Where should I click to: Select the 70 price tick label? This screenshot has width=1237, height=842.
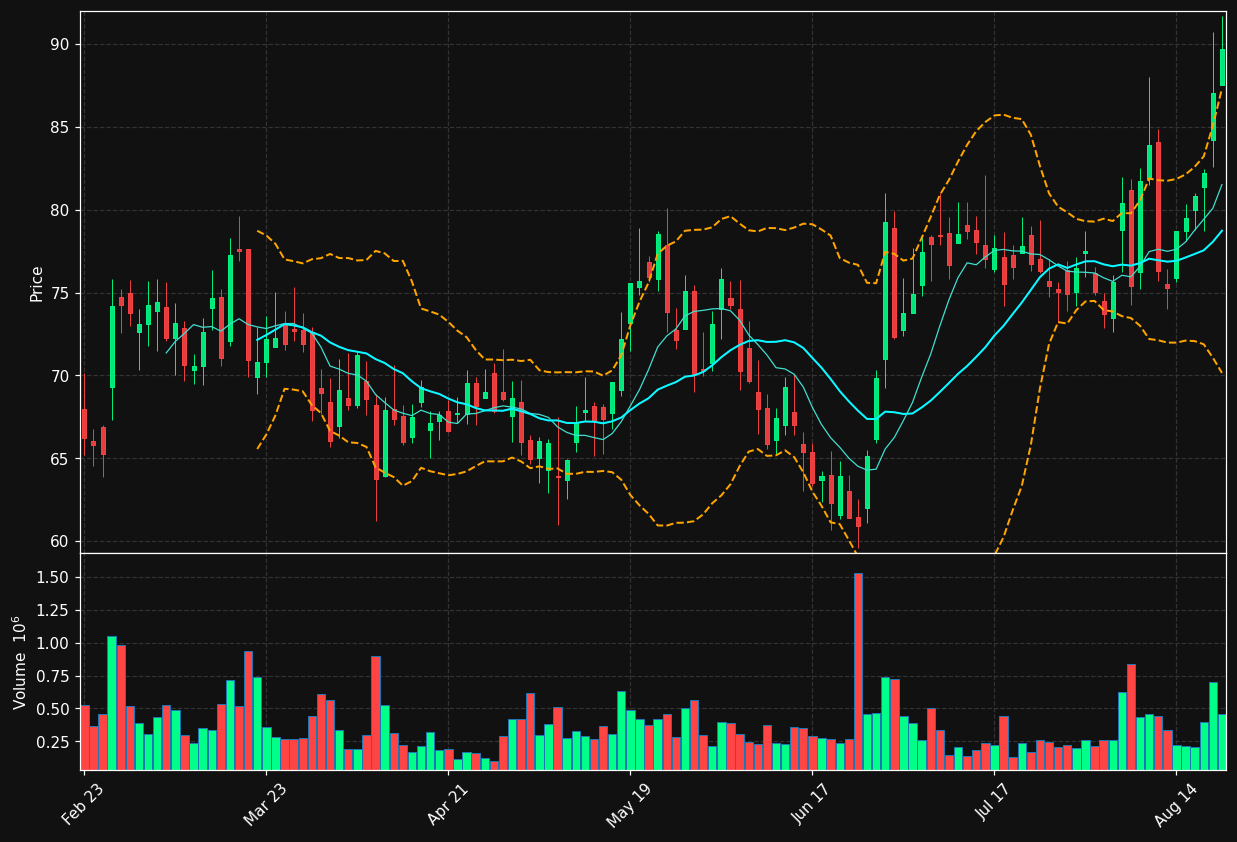[58, 376]
